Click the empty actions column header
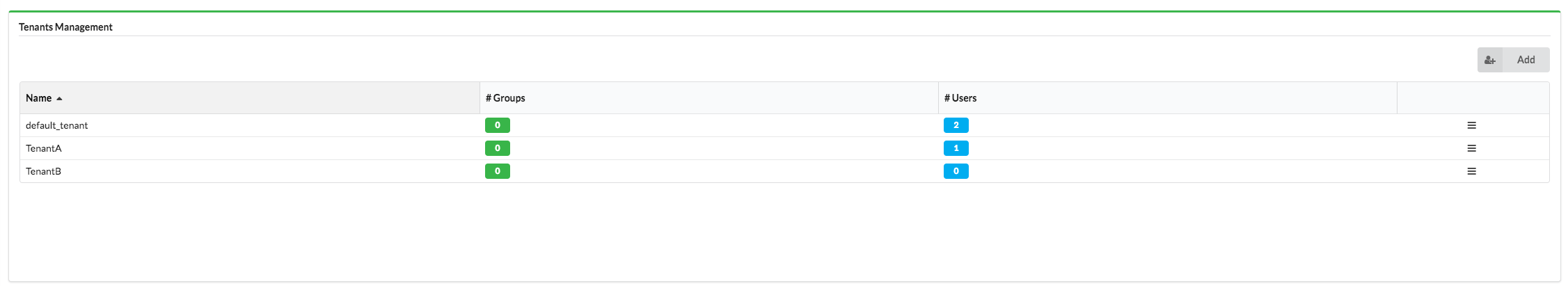 coord(1473,98)
